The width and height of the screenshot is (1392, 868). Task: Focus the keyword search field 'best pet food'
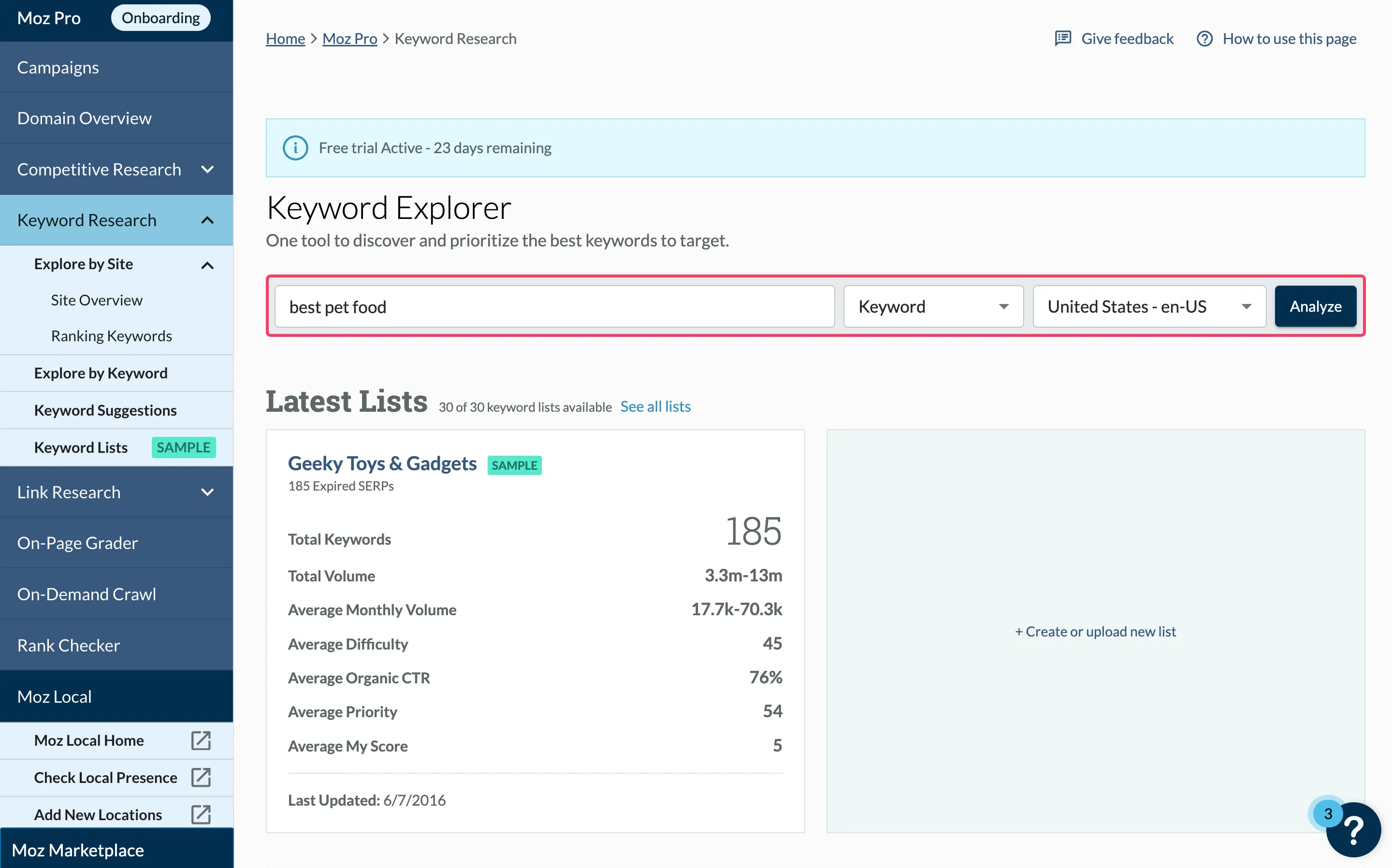554,306
